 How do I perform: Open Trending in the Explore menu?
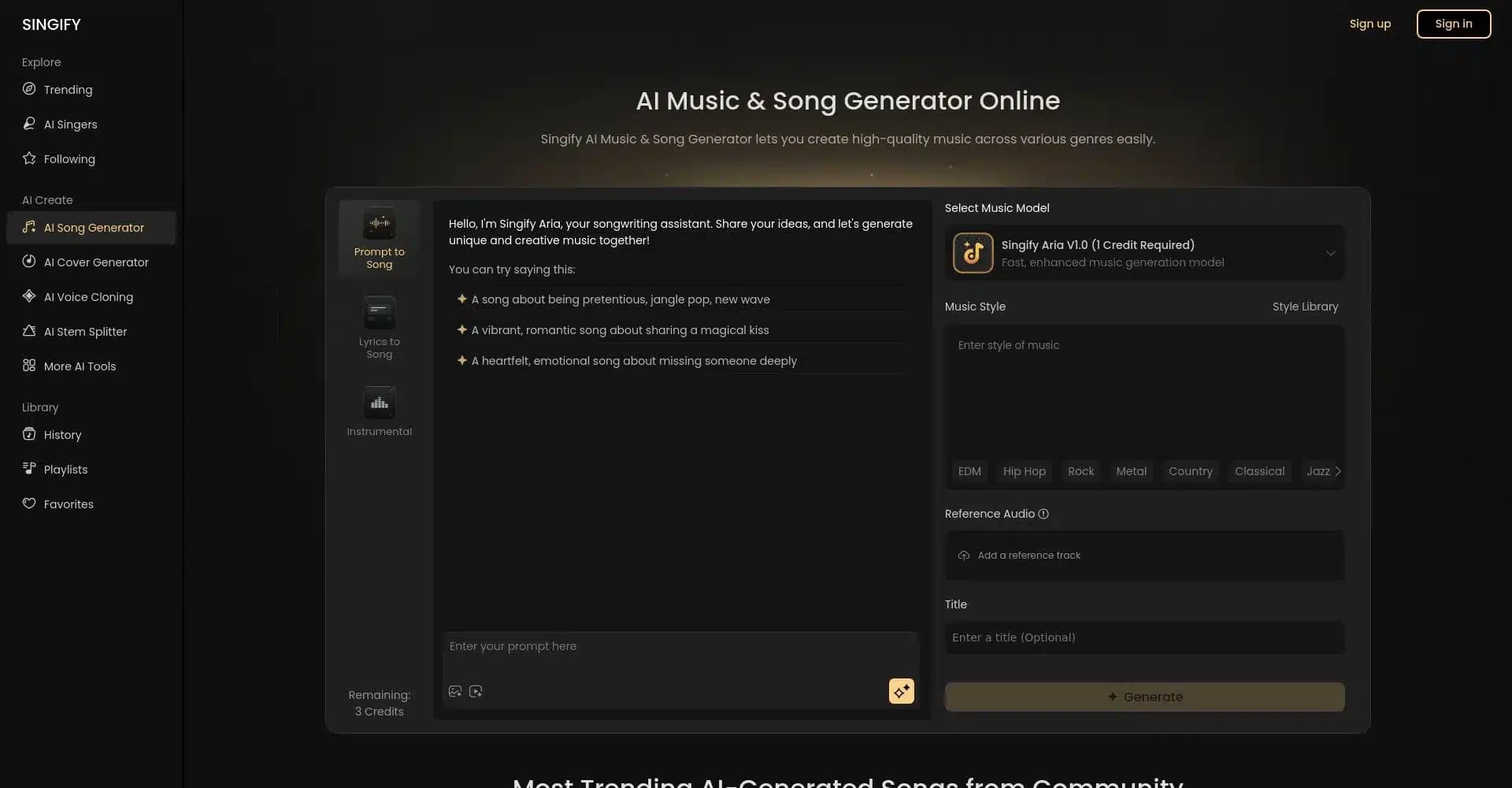tap(67, 89)
